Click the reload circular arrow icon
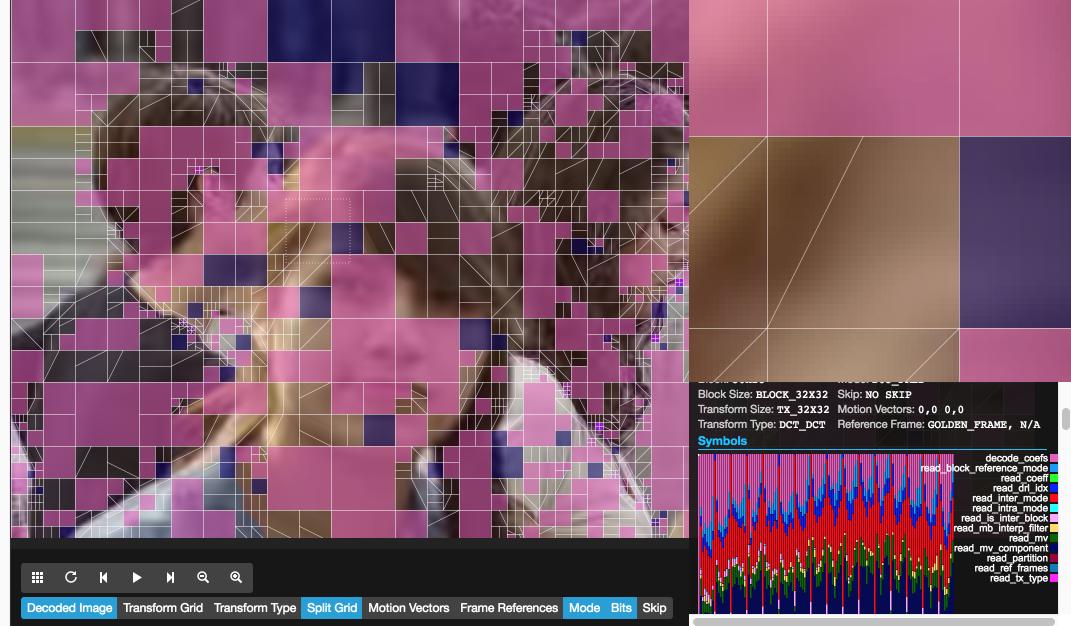This screenshot has width=1071, height=626. 70,577
